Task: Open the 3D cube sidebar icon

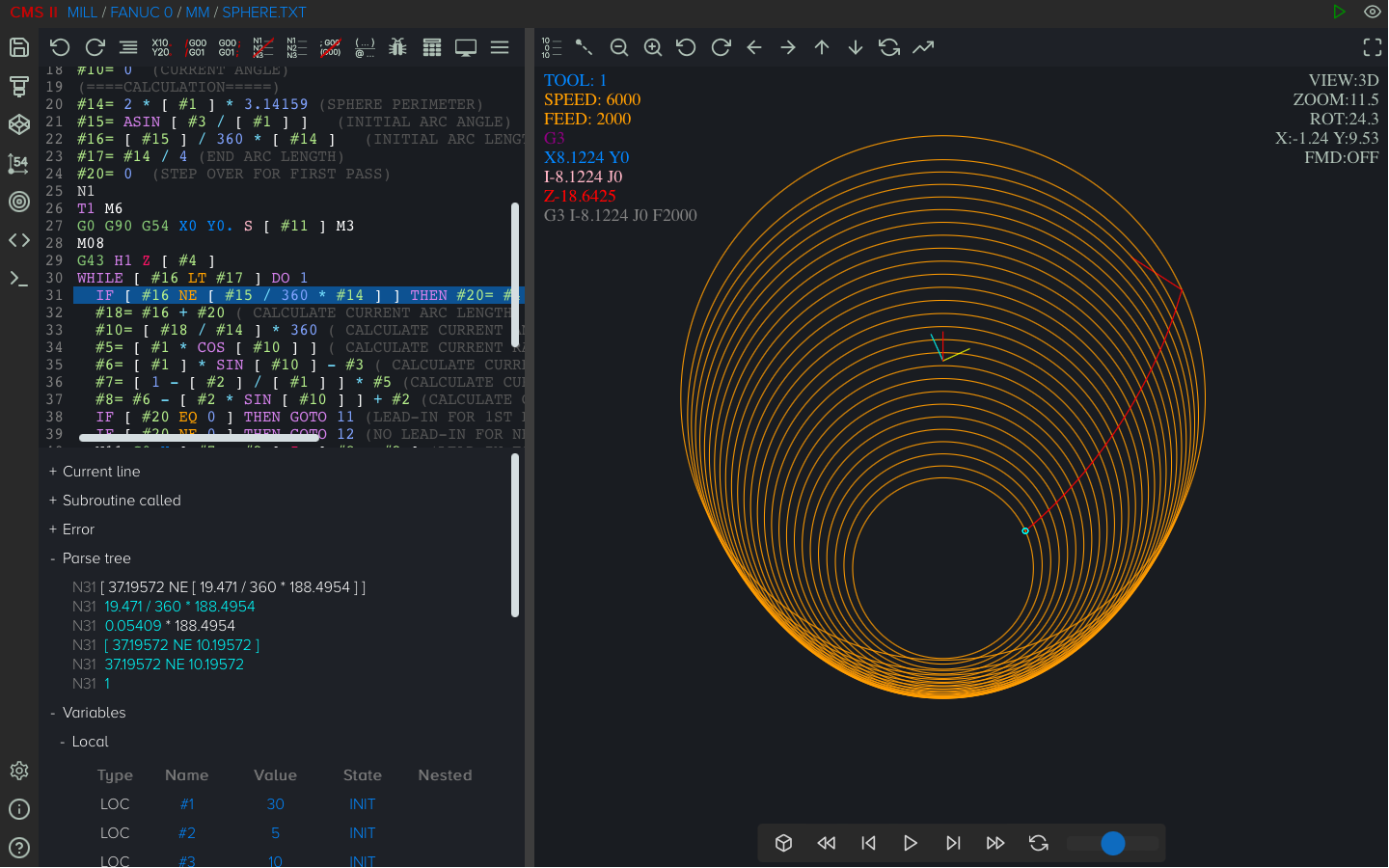Action: 19,124
